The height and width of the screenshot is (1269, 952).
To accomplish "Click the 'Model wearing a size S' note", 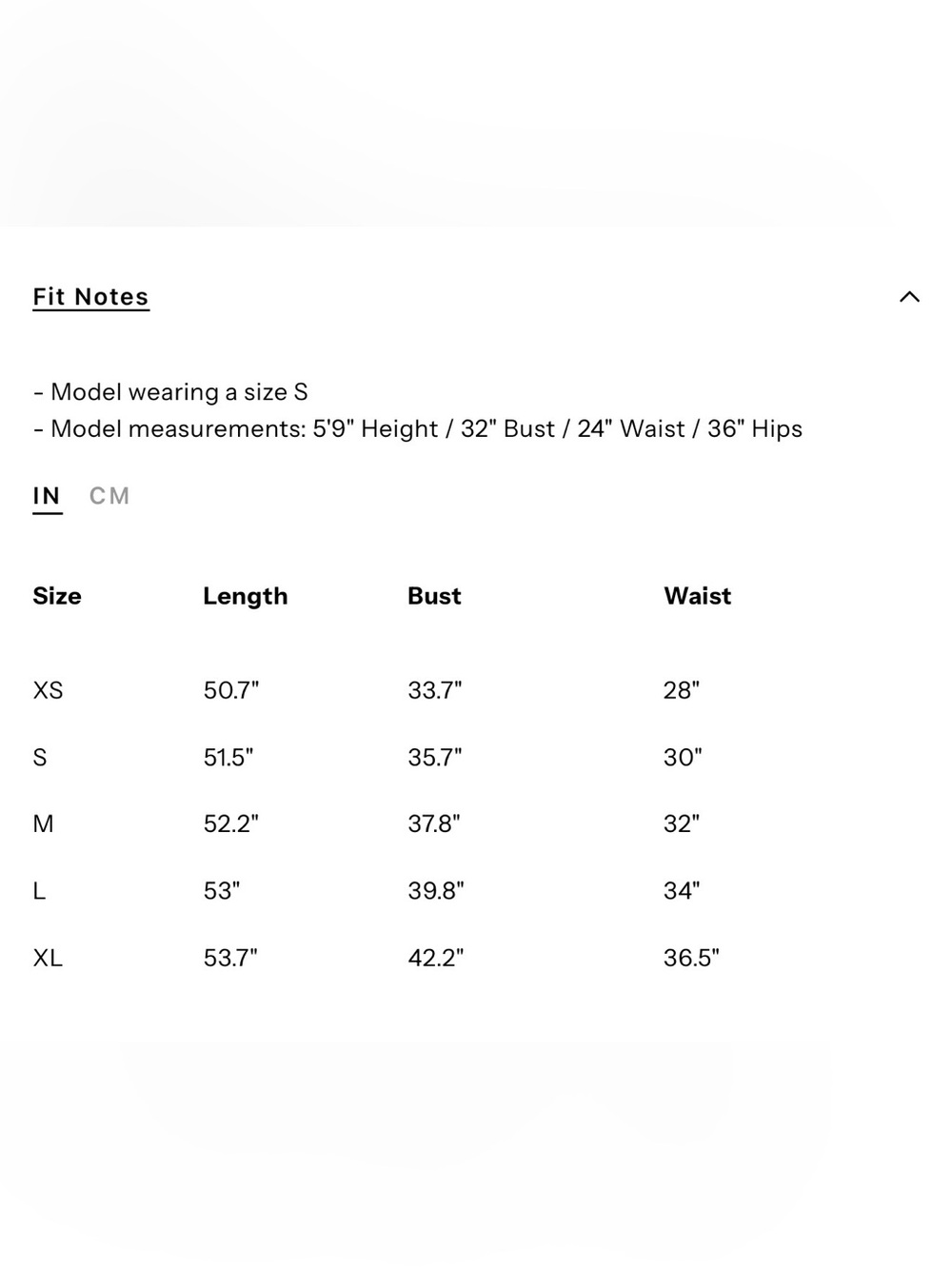I will pos(170,392).
